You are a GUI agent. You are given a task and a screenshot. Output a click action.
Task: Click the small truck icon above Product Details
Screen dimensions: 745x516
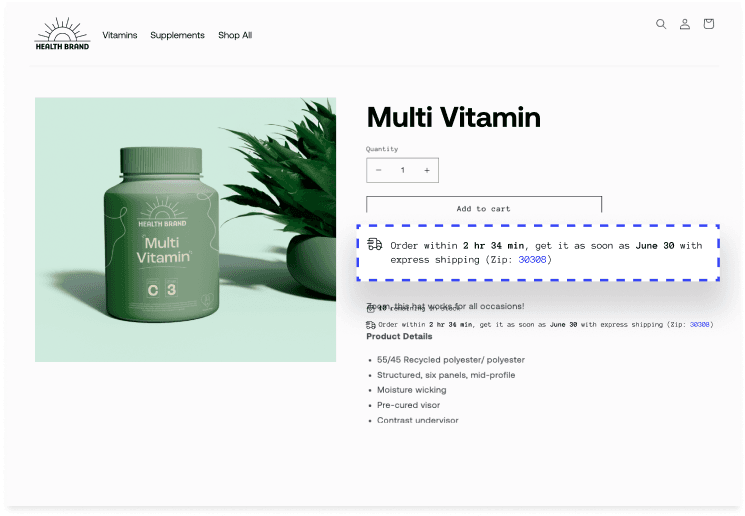pyautogui.click(x=371, y=325)
